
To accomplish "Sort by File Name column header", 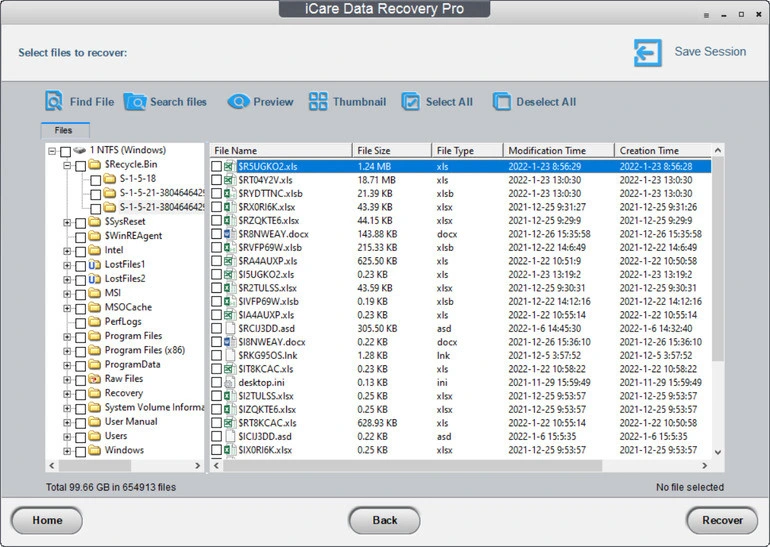I will [x=281, y=151].
